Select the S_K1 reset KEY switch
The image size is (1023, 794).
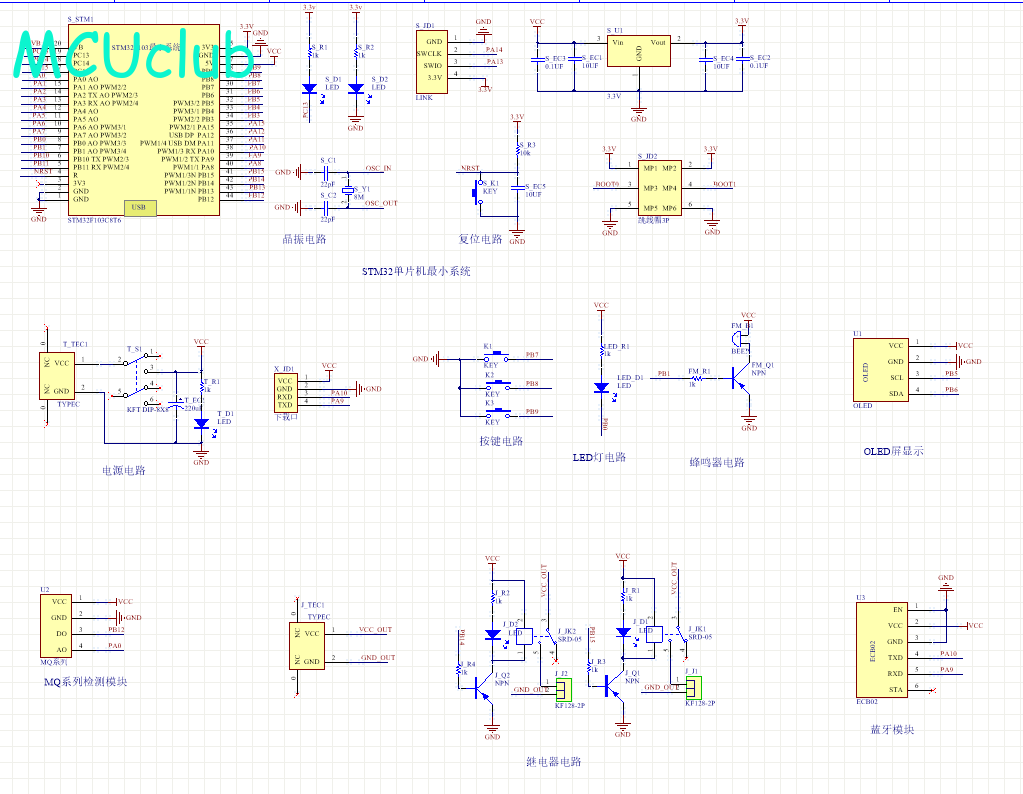tap(478, 192)
